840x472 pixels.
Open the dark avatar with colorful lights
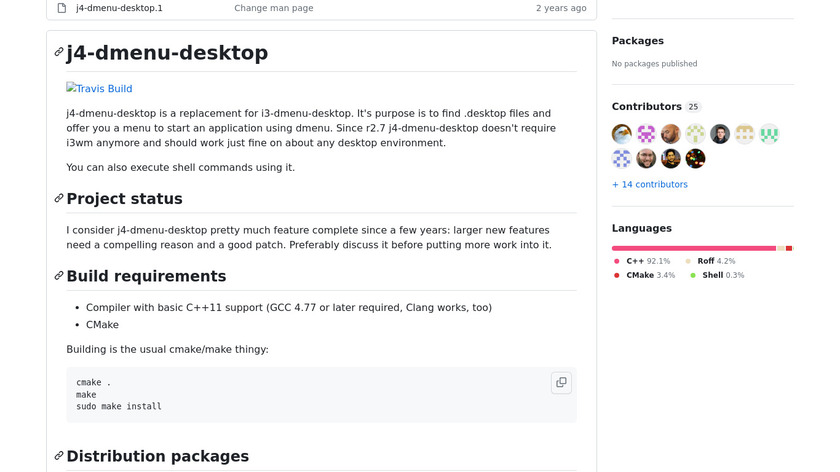click(x=695, y=159)
